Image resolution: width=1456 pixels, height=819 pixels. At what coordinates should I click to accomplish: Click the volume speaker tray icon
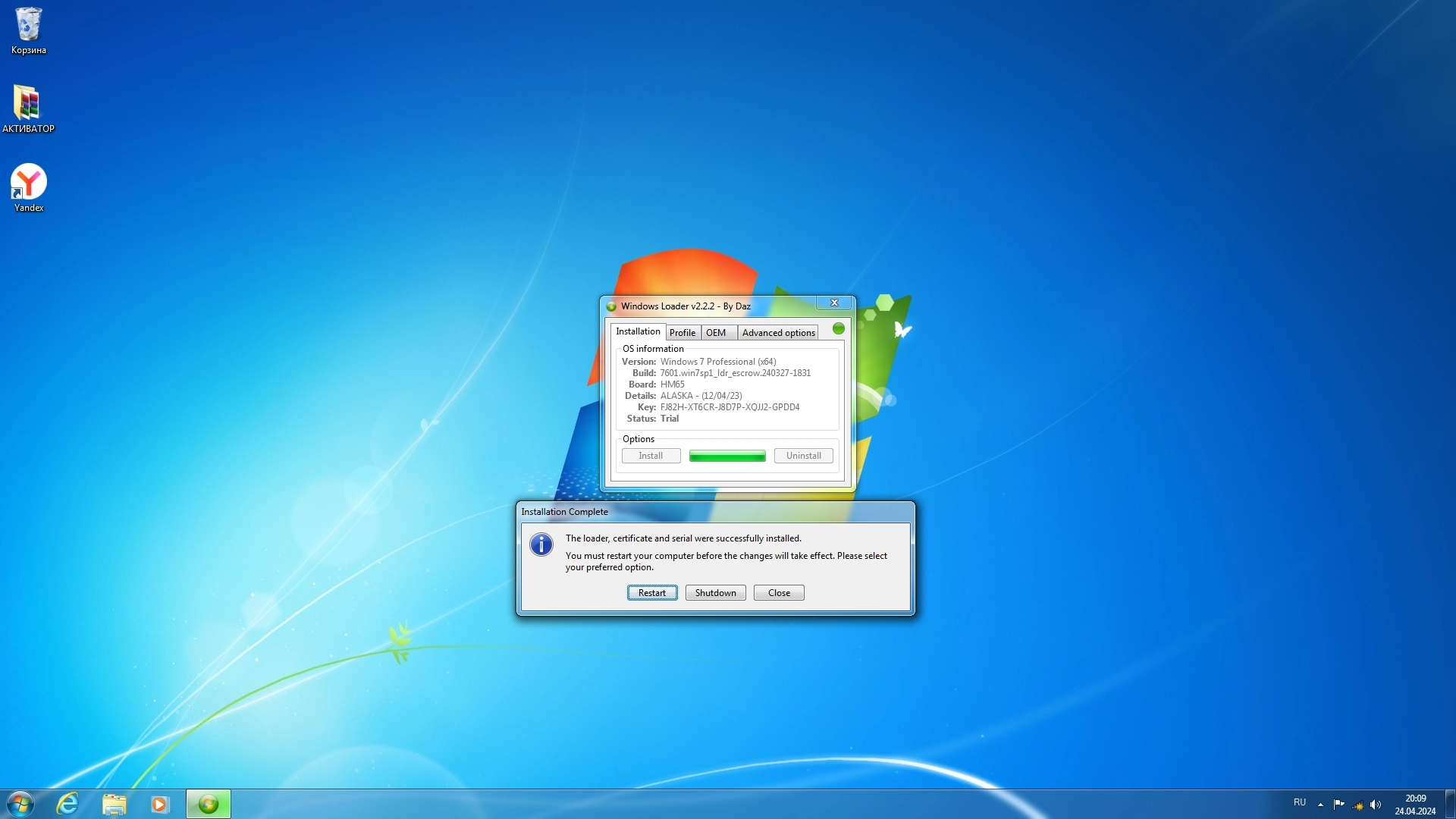1376,804
